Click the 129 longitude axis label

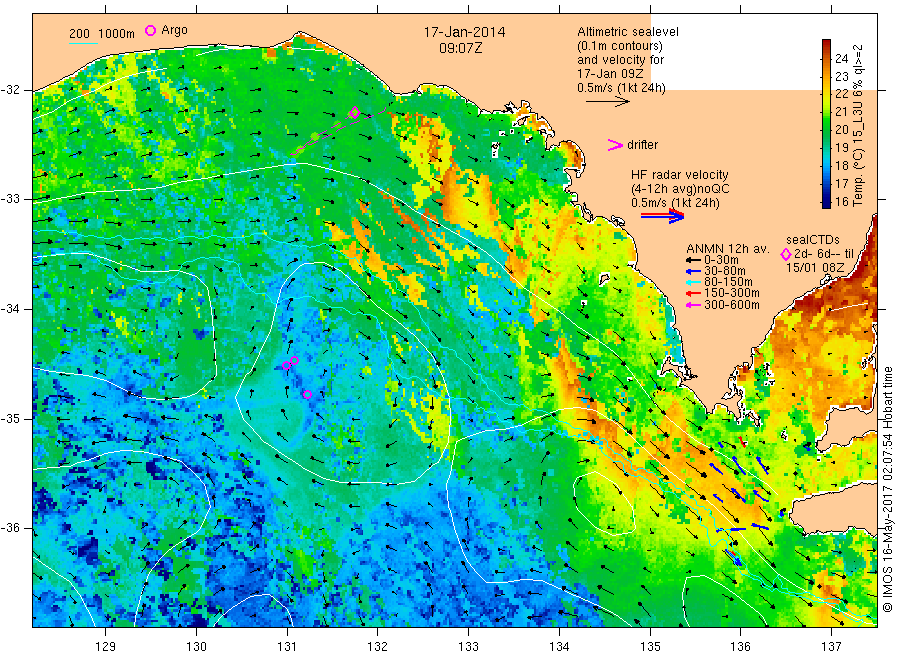[x=106, y=647]
